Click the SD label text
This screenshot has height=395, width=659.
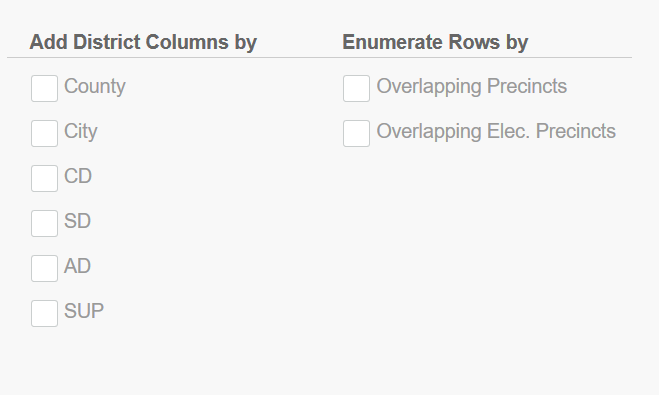(77, 221)
